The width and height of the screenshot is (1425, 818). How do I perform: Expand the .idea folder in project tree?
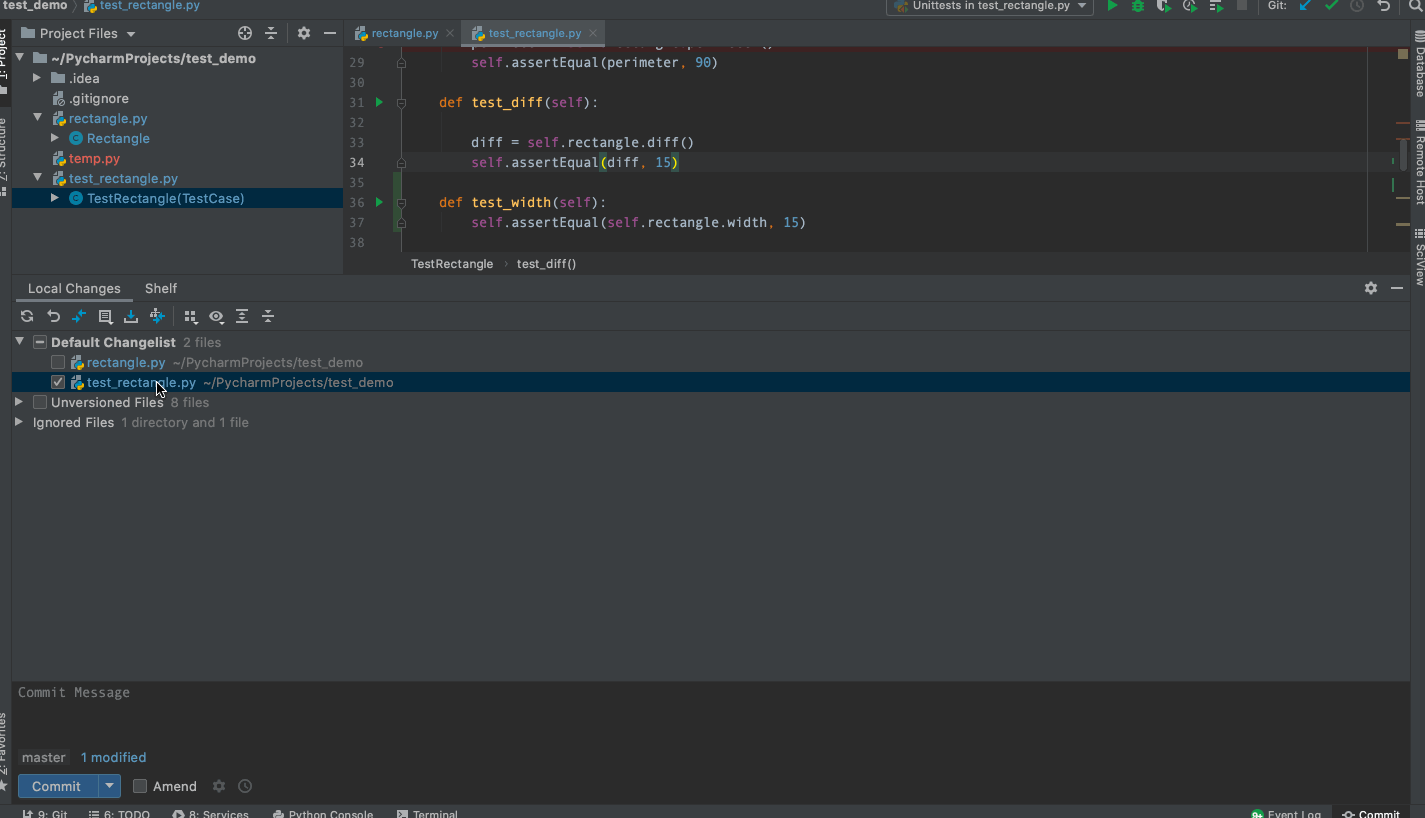(x=37, y=78)
